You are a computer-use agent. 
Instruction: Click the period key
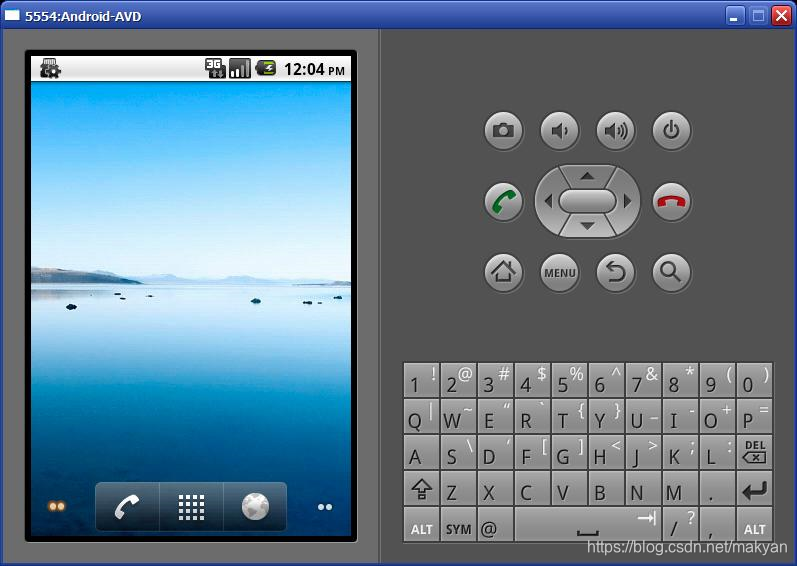(x=717, y=488)
